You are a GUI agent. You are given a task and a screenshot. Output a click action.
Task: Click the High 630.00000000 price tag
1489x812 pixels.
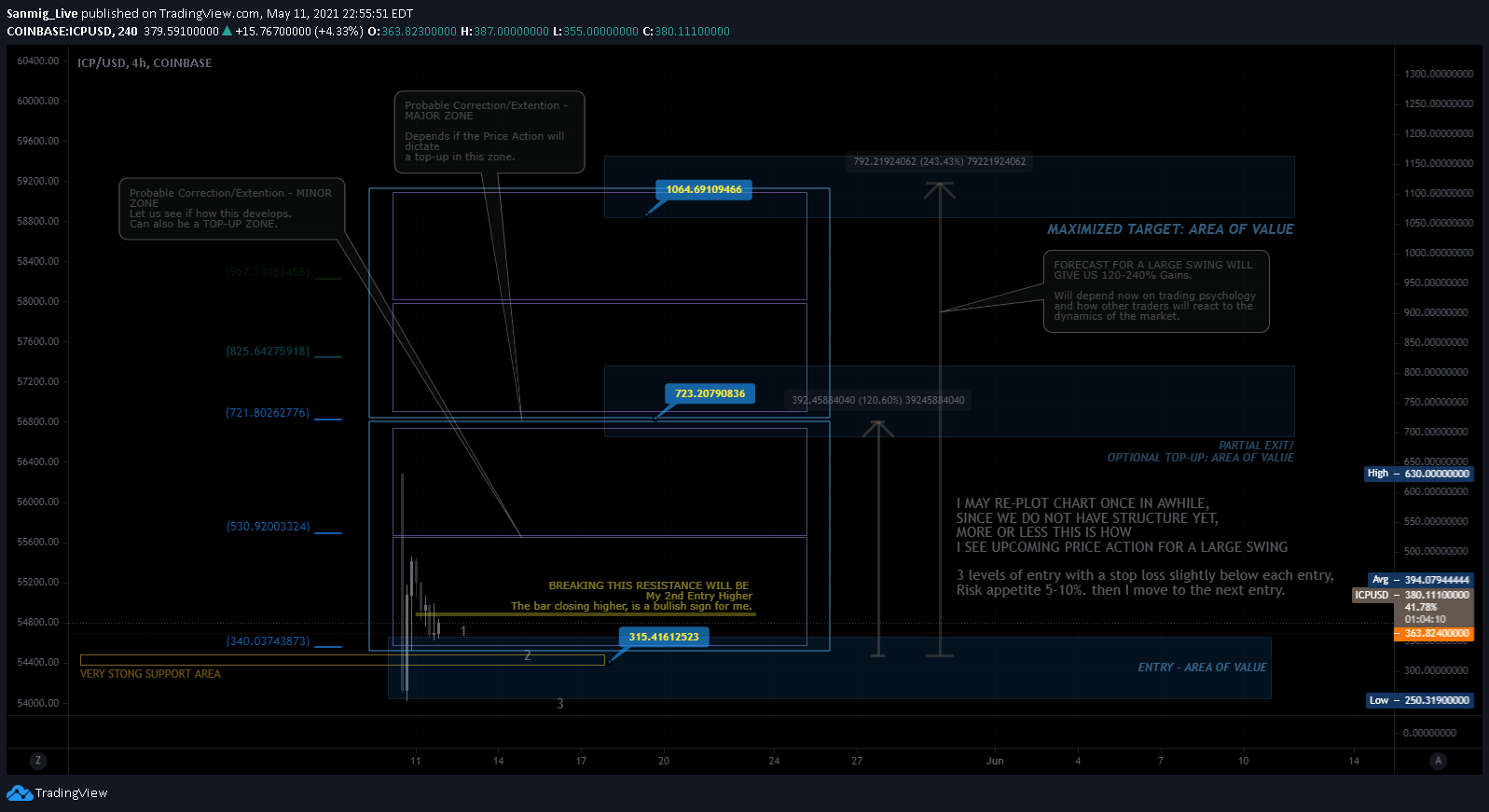click(1418, 474)
